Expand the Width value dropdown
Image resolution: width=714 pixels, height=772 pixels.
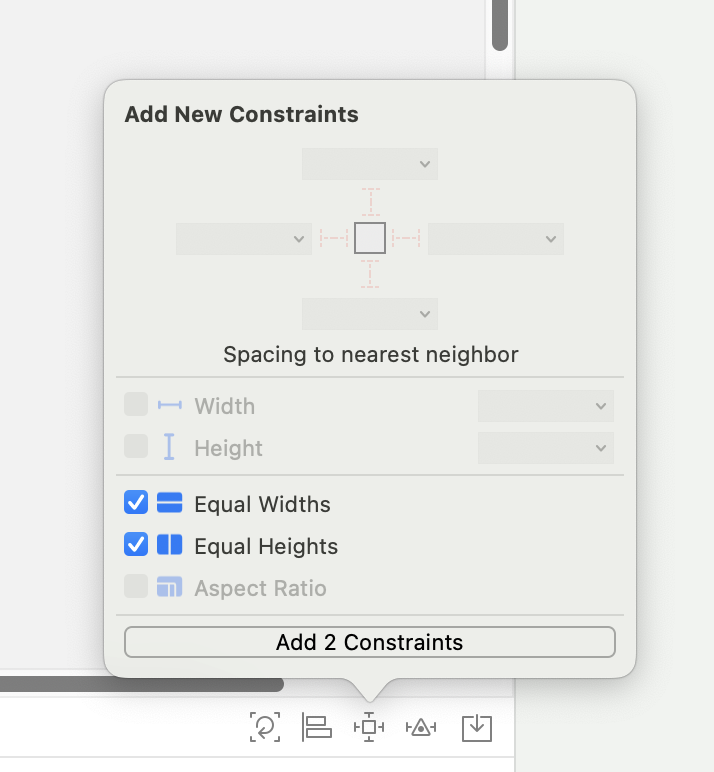click(x=546, y=406)
